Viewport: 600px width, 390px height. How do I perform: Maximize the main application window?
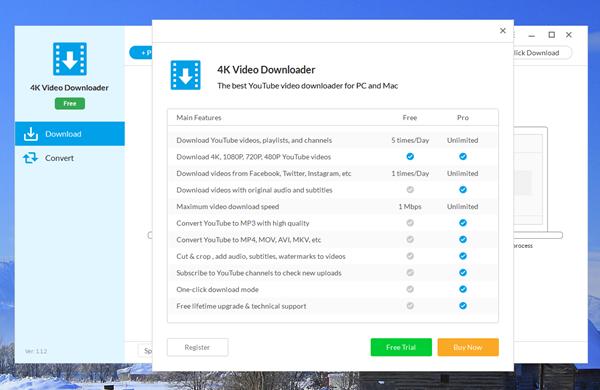(x=551, y=35)
